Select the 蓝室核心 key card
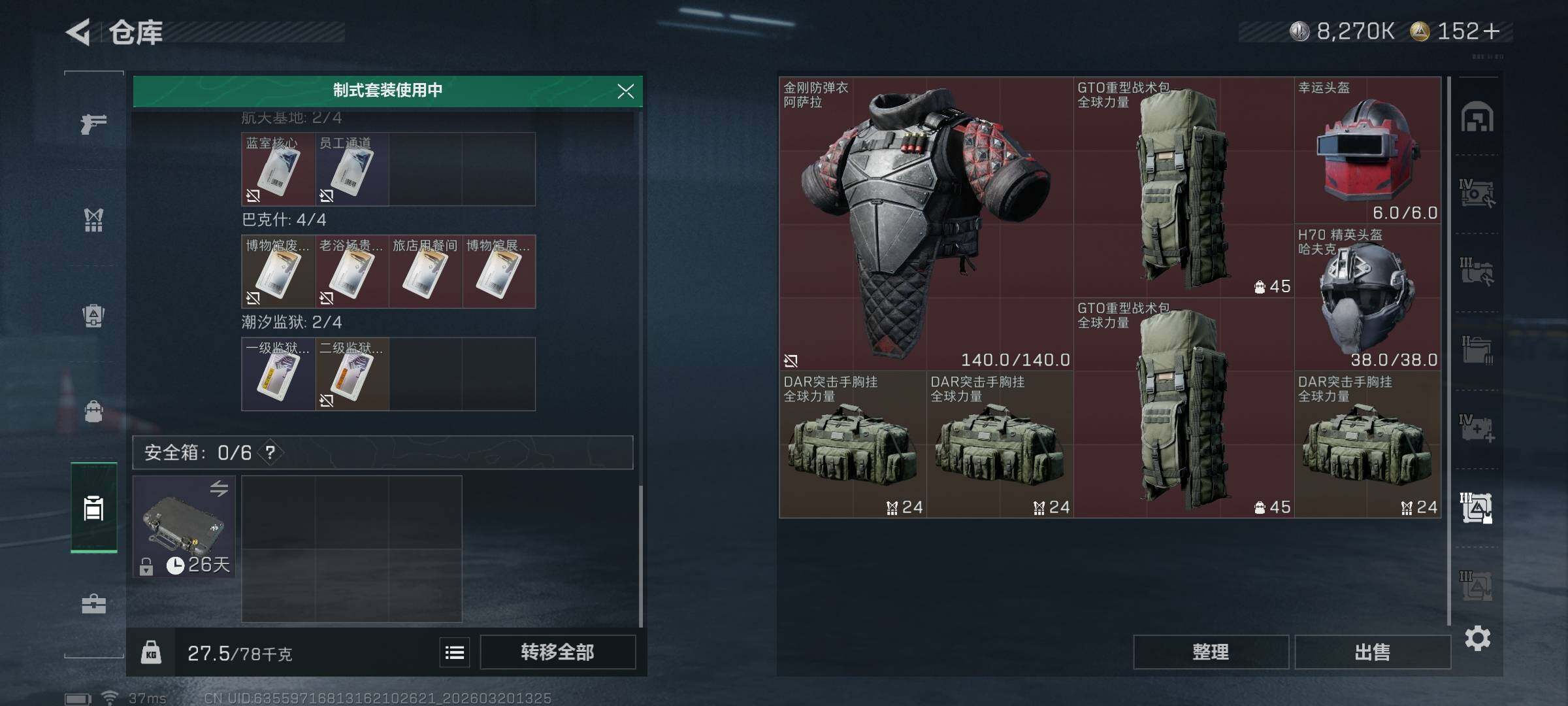Screen dimensions: 1568x706 (x=278, y=169)
